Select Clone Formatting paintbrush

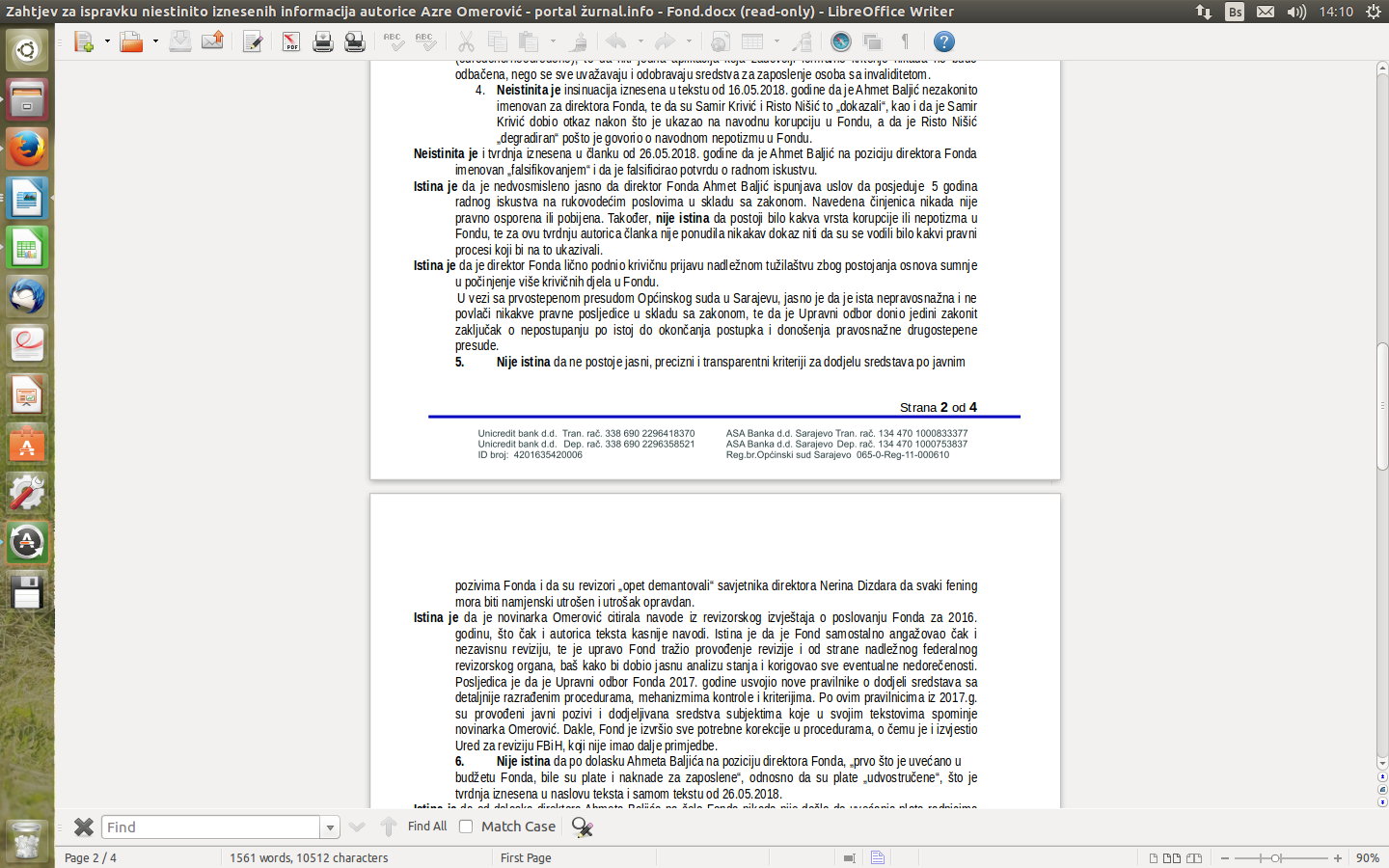pyautogui.click(x=577, y=41)
